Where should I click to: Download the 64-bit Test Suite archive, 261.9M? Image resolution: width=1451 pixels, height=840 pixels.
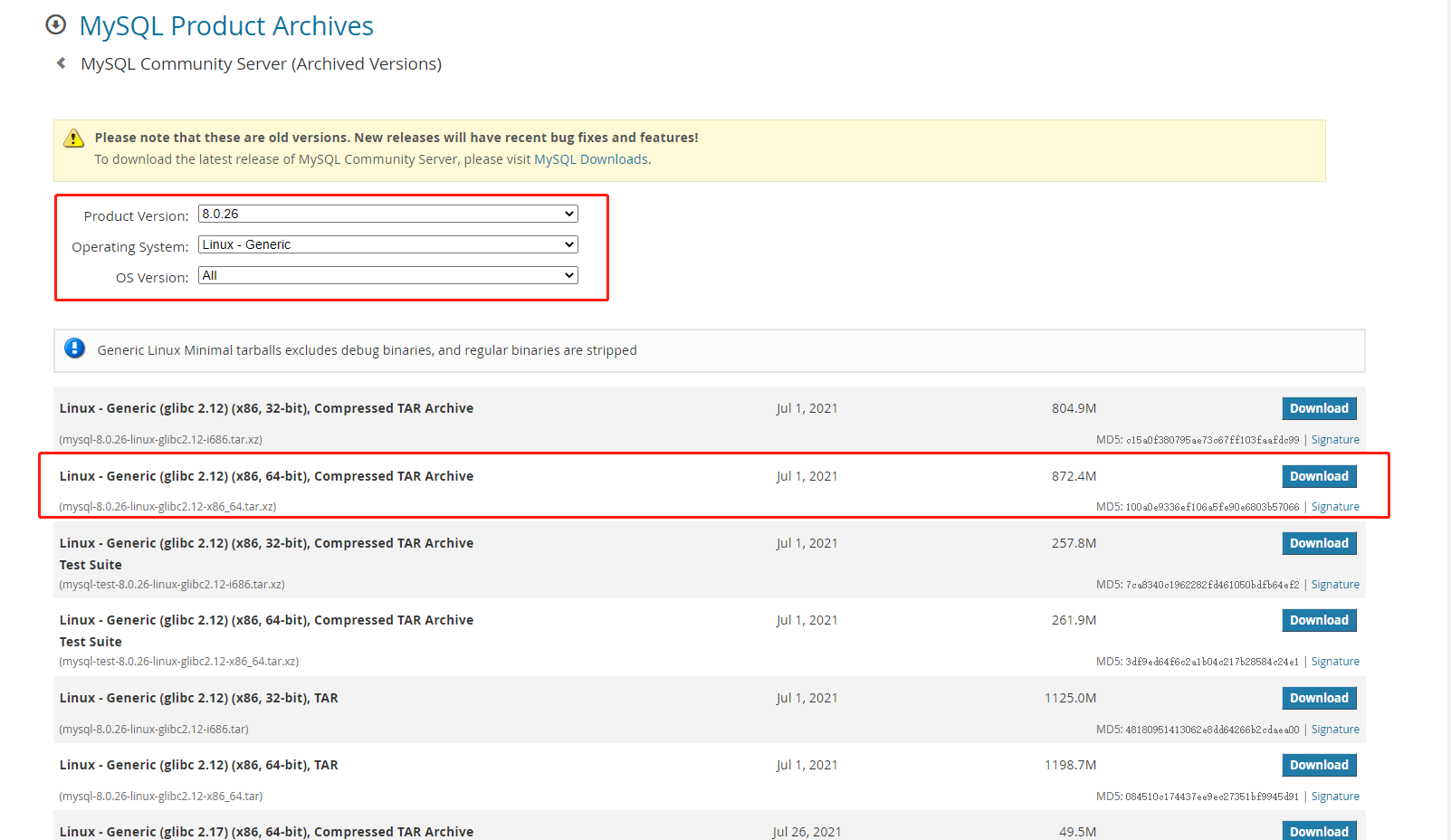click(x=1319, y=620)
